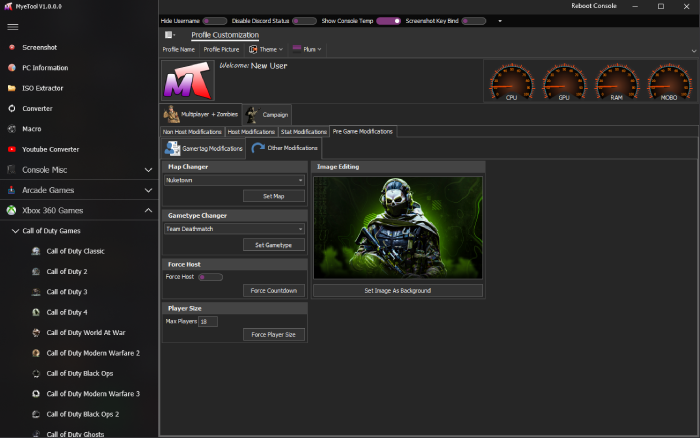Open the hamburger menu icon
700x438 pixels.
(x=12, y=27)
